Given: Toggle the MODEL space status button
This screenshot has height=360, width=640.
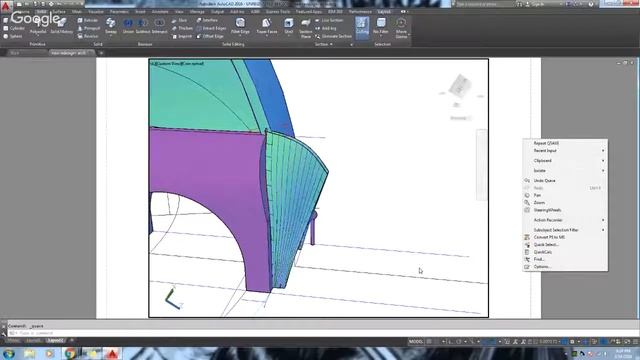Looking at the screenshot, I should coord(416,342).
